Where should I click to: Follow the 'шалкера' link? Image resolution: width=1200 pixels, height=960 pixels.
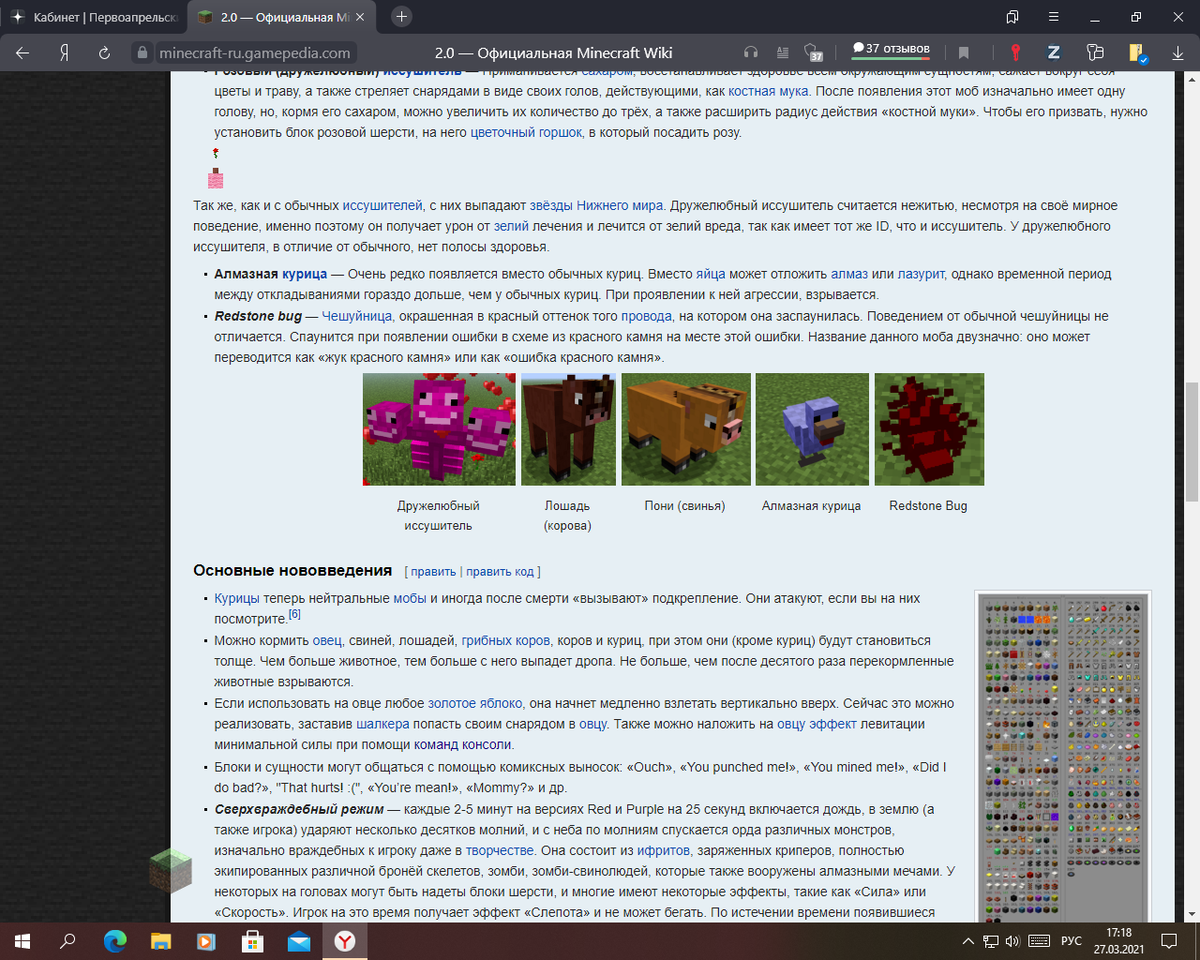(x=383, y=723)
